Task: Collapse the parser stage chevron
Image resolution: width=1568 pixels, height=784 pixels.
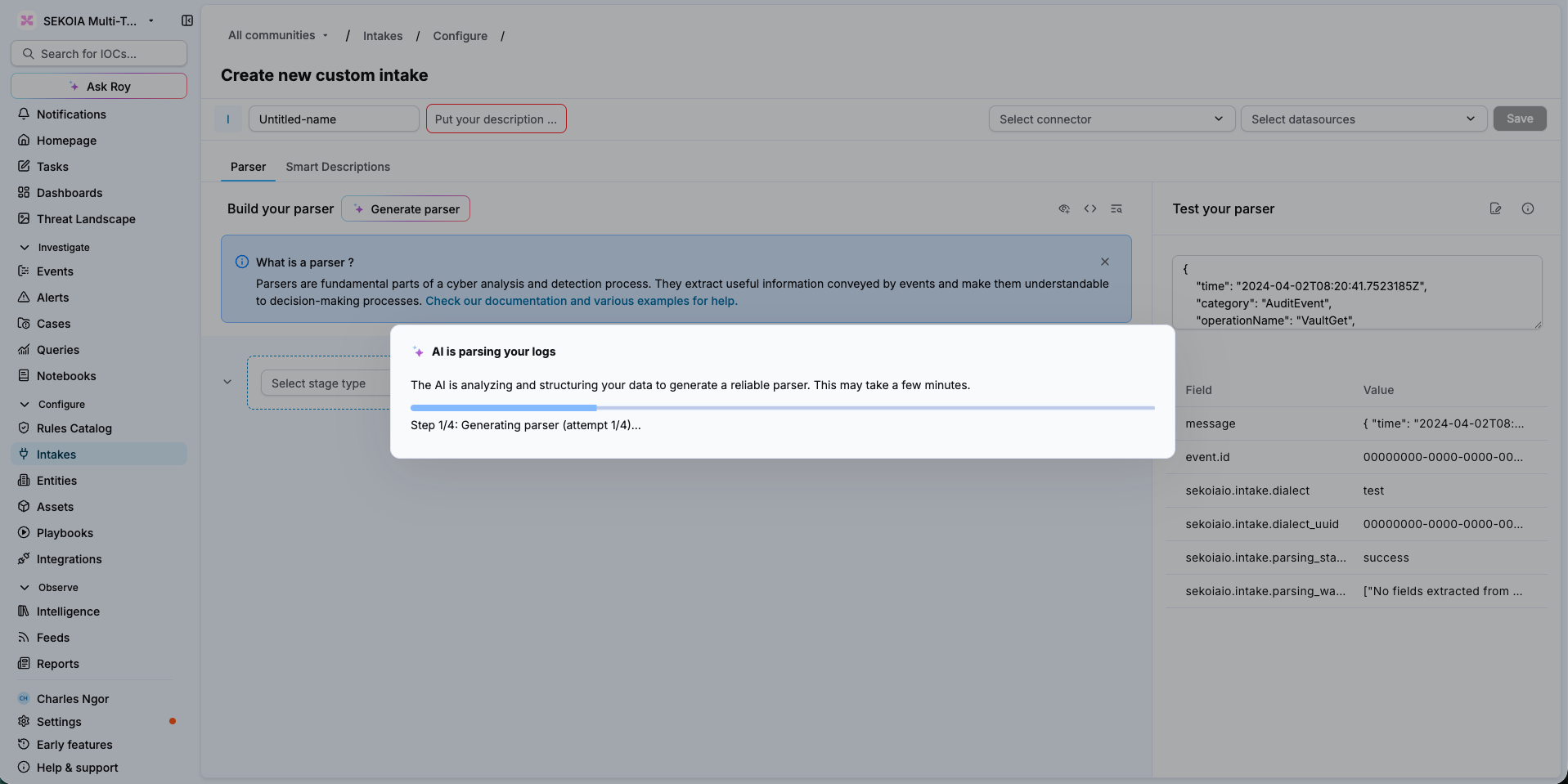Action: (x=227, y=382)
